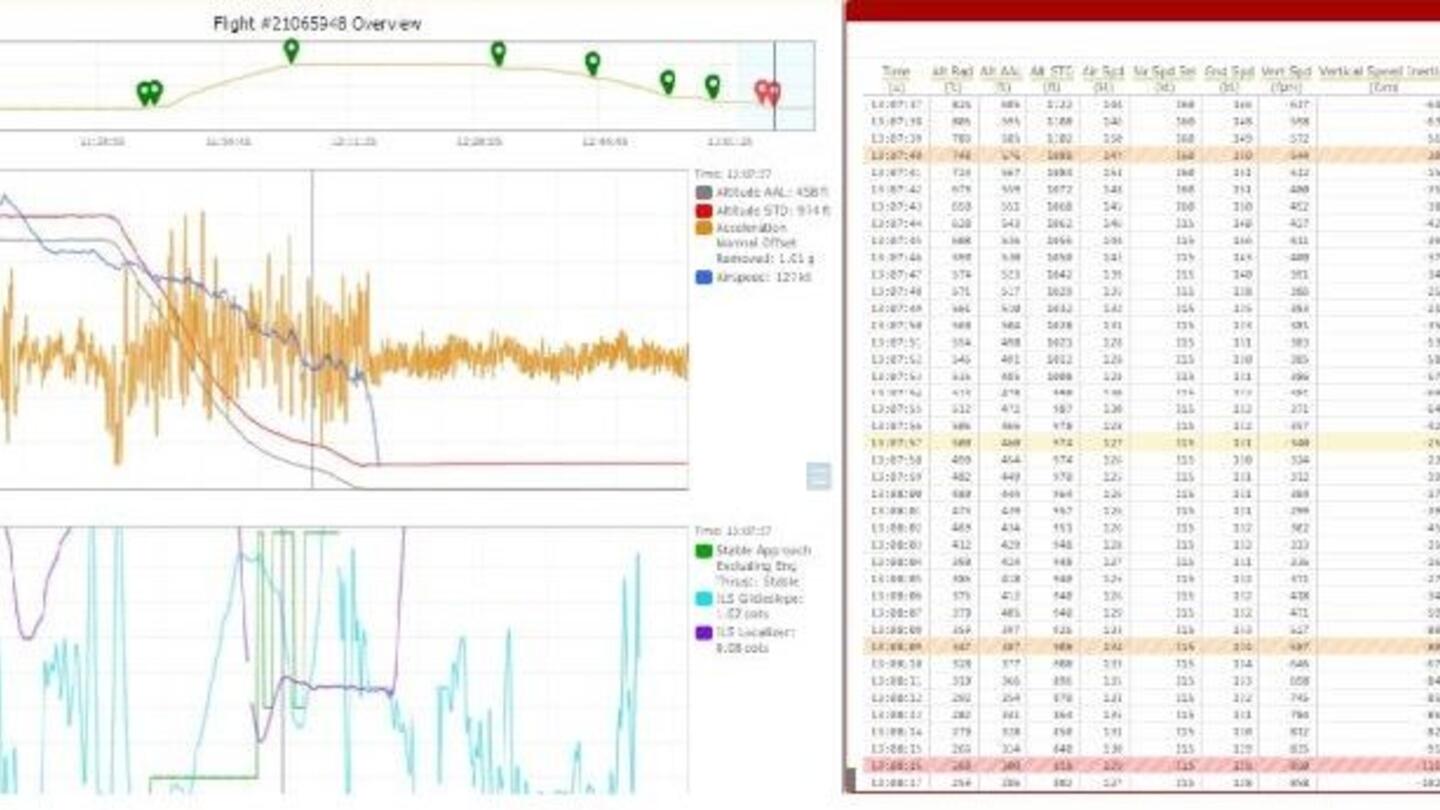Image resolution: width=1440 pixels, height=810 pixels.
Task: Toggle the ILS Localiser purple legend entry
Action: click(706, 633)
